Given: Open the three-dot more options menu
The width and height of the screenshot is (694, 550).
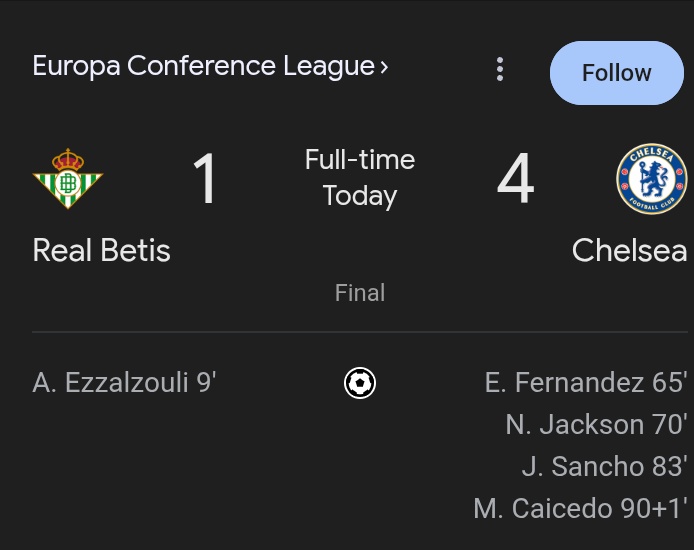Looking at the screenshot, I should 500,69.
